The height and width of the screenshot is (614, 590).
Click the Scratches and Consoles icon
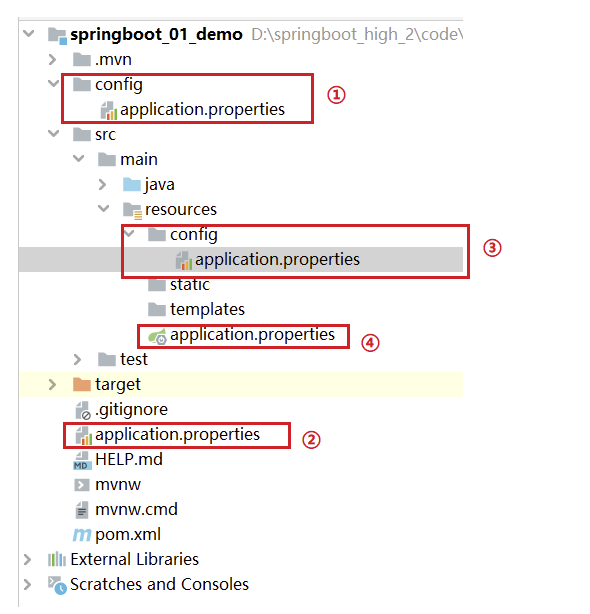57,585
